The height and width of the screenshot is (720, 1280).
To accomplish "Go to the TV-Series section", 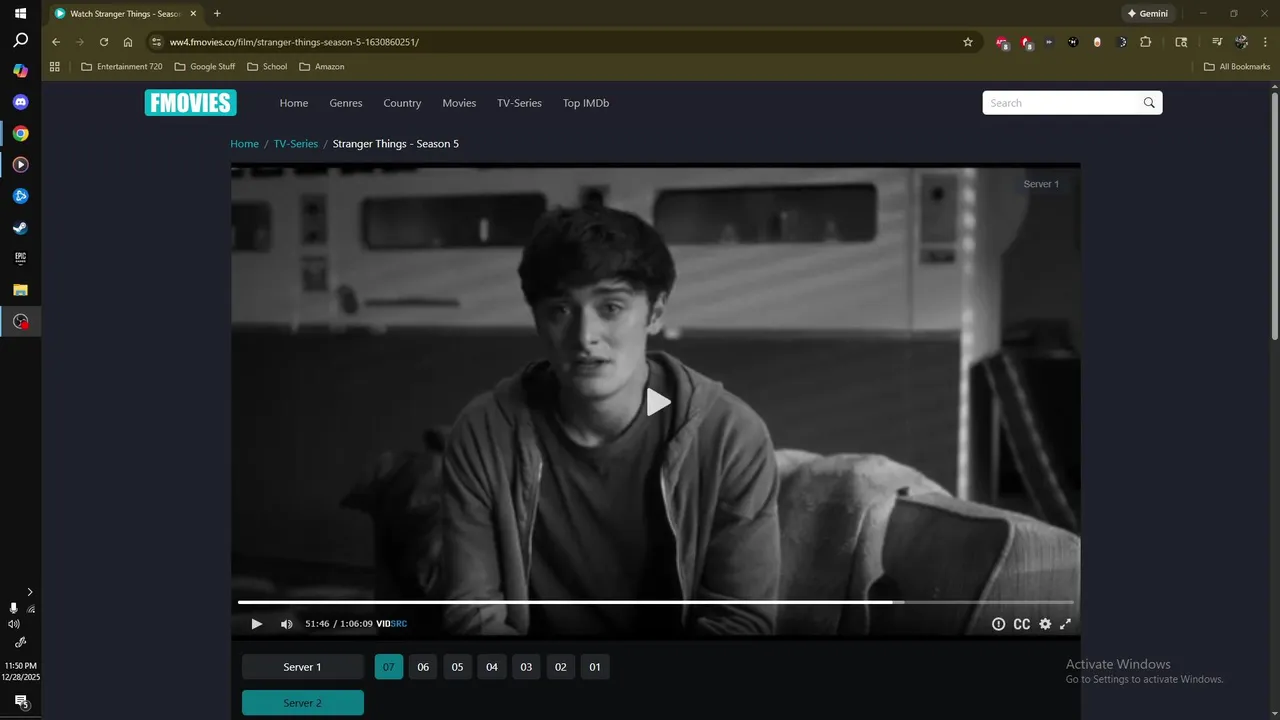I will coord(519,103).
